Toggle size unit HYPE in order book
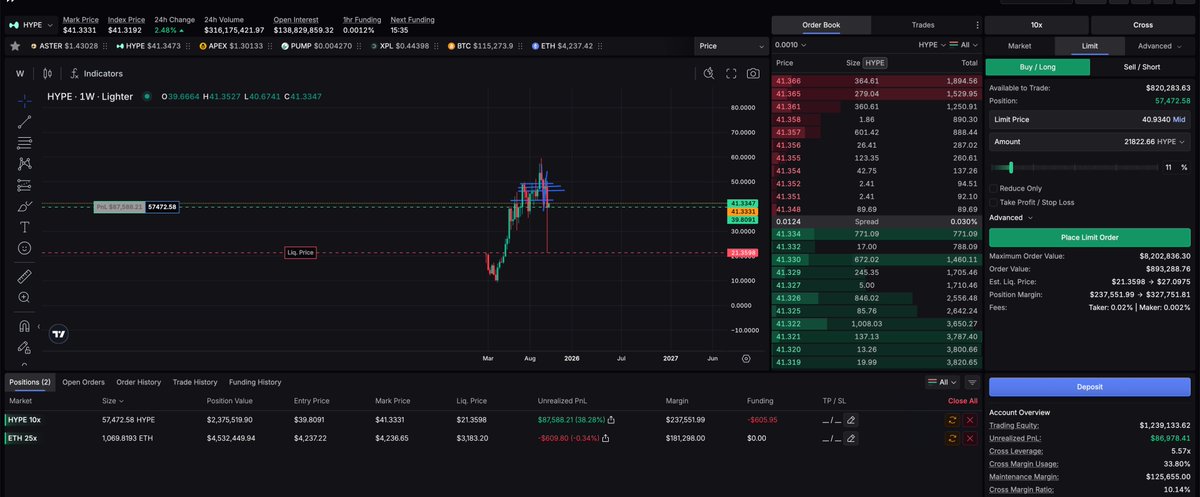The height and width of the screenshot is (497, 1200). [x=875, y=62]
